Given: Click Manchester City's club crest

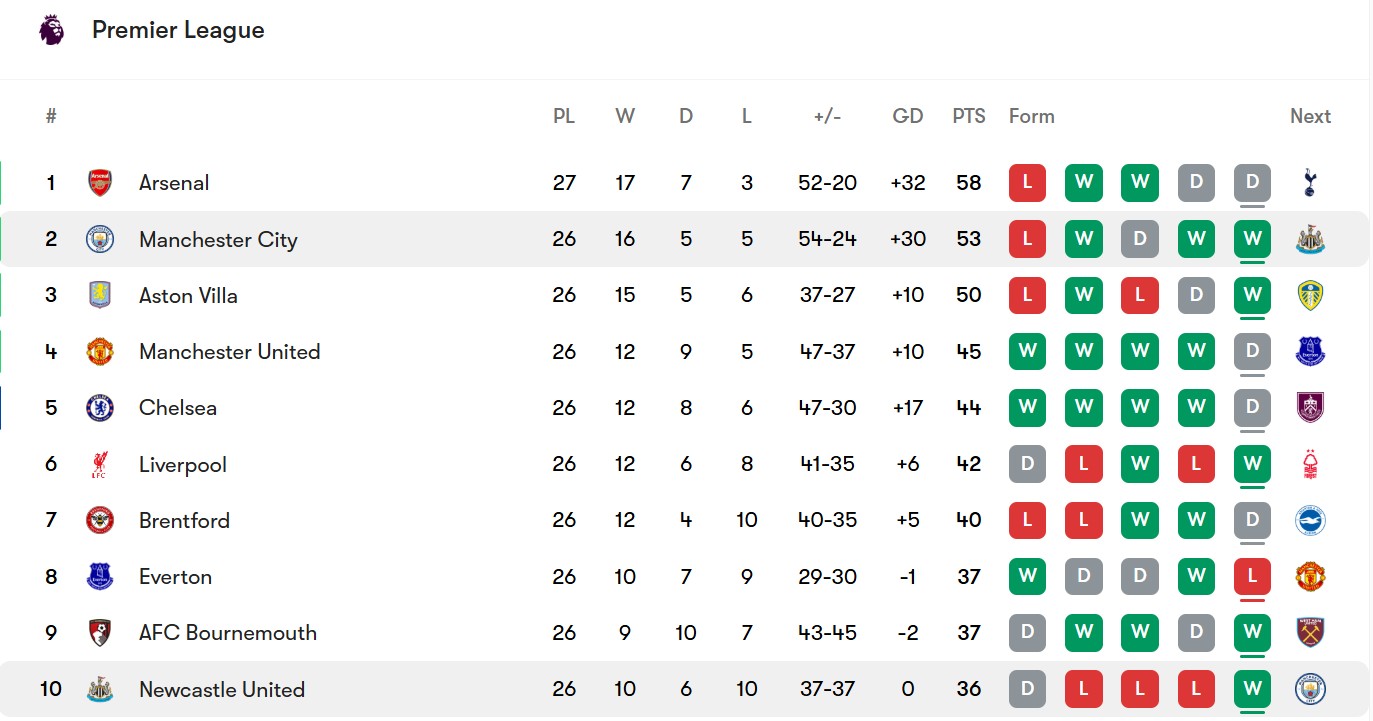Looking at the screenshot, I should point(100,239).
